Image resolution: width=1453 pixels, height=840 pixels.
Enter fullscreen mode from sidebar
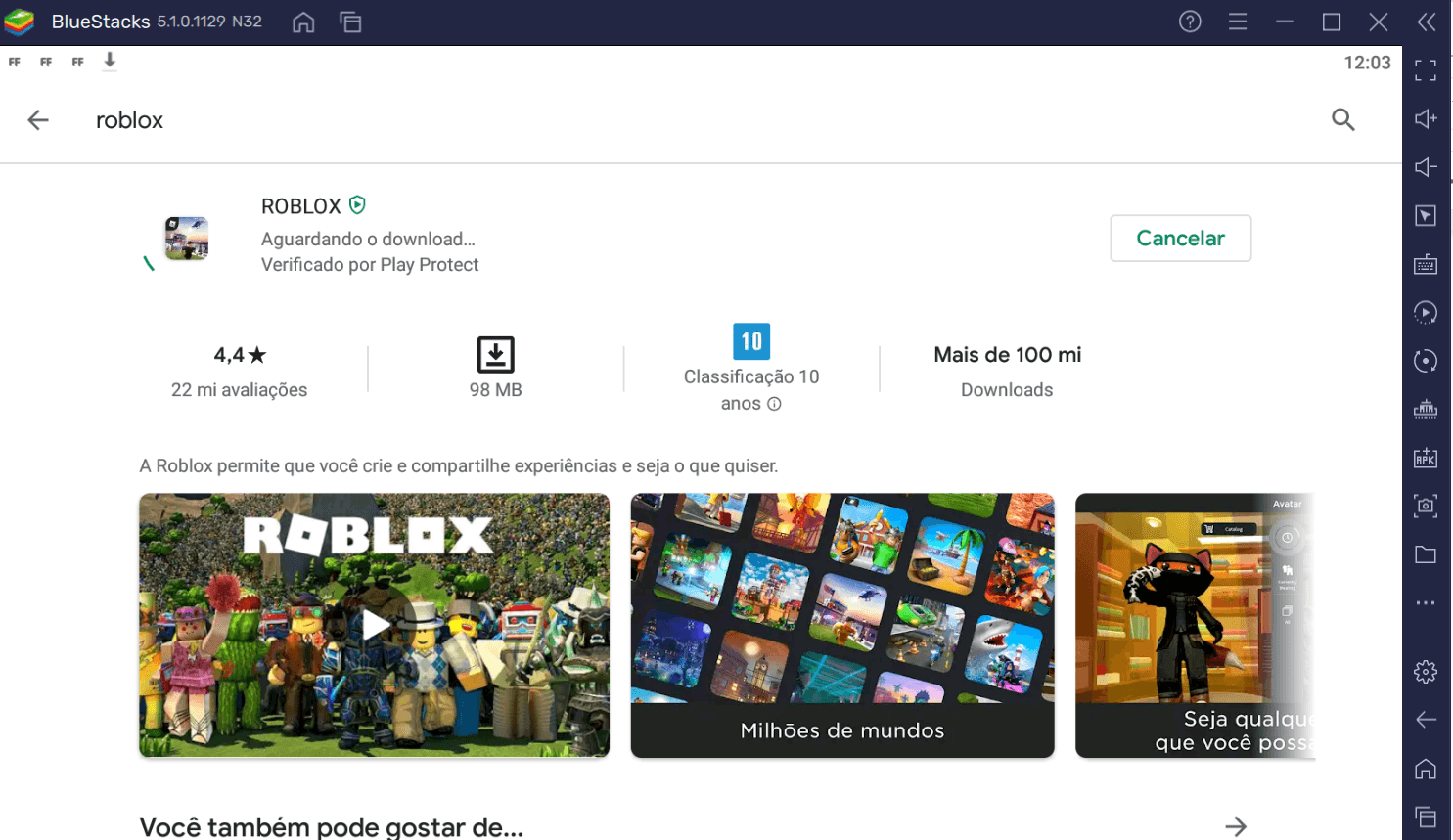pyautogui.click(x=1426, y=70)
